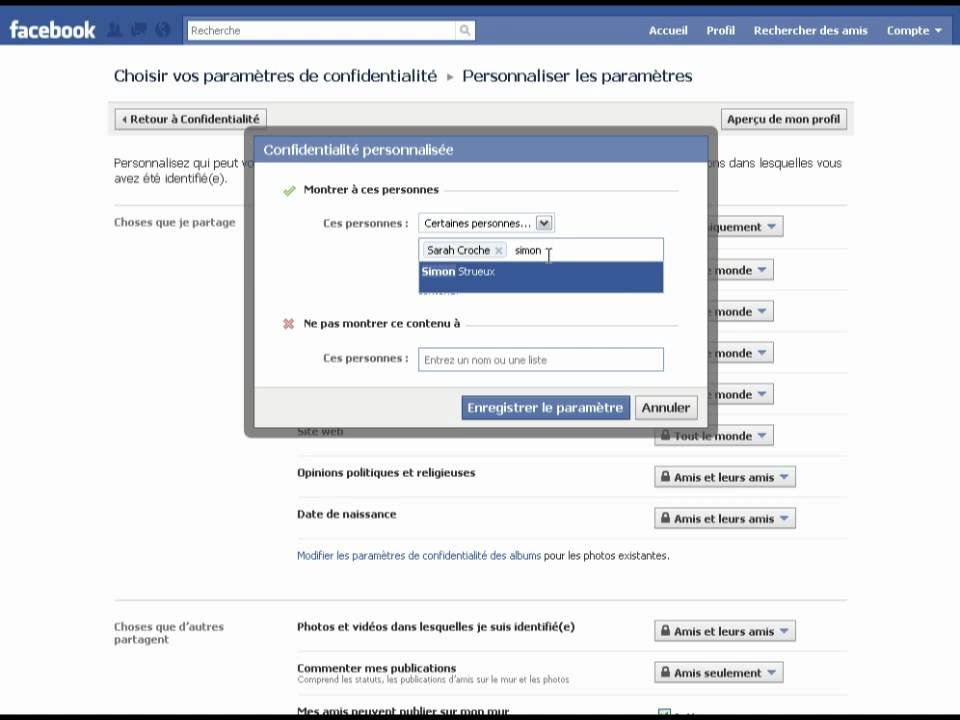
Task: Remove Sarah Croche token with x
Action: click(x=498, y=250)
